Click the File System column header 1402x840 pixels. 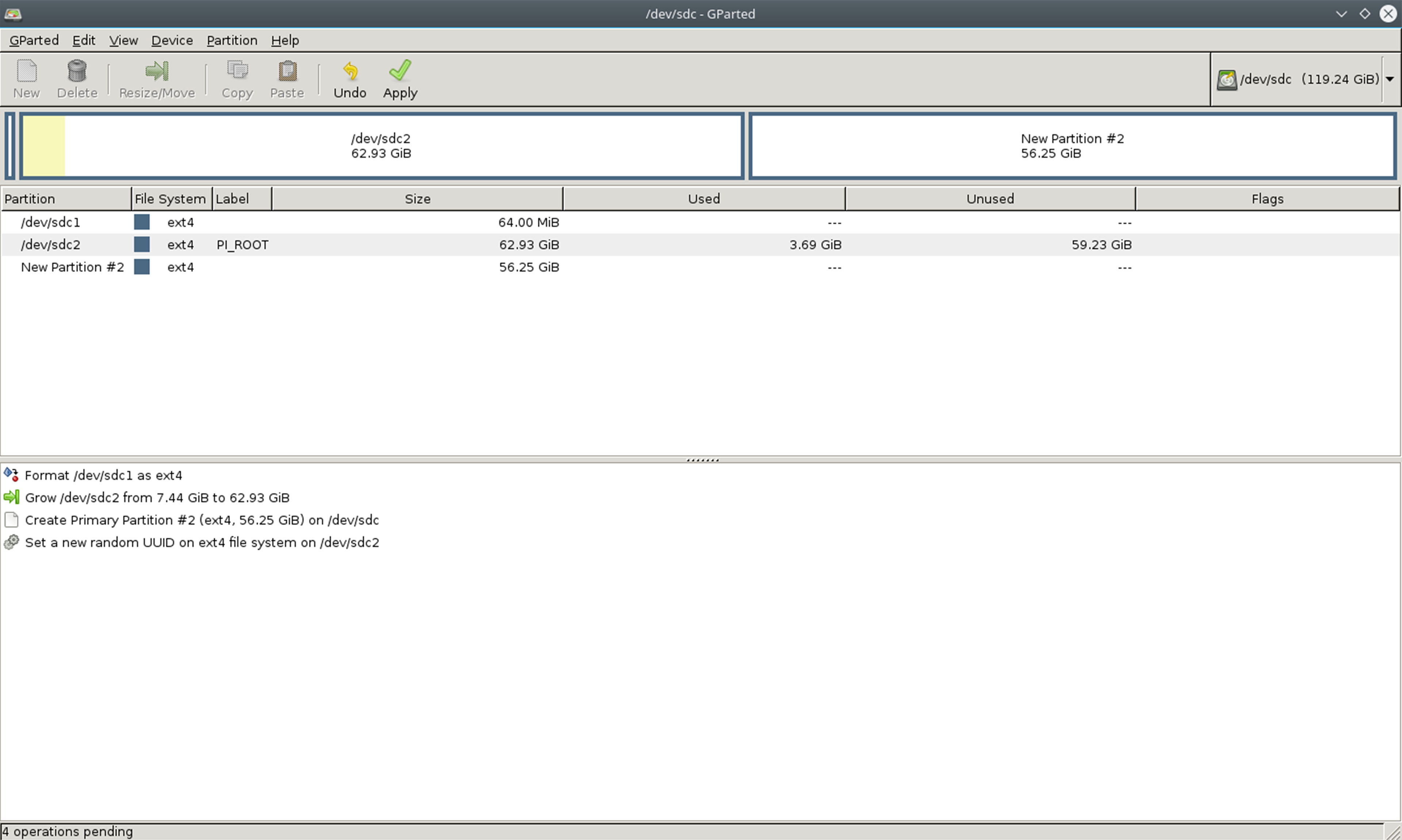(x=172, y=199)
